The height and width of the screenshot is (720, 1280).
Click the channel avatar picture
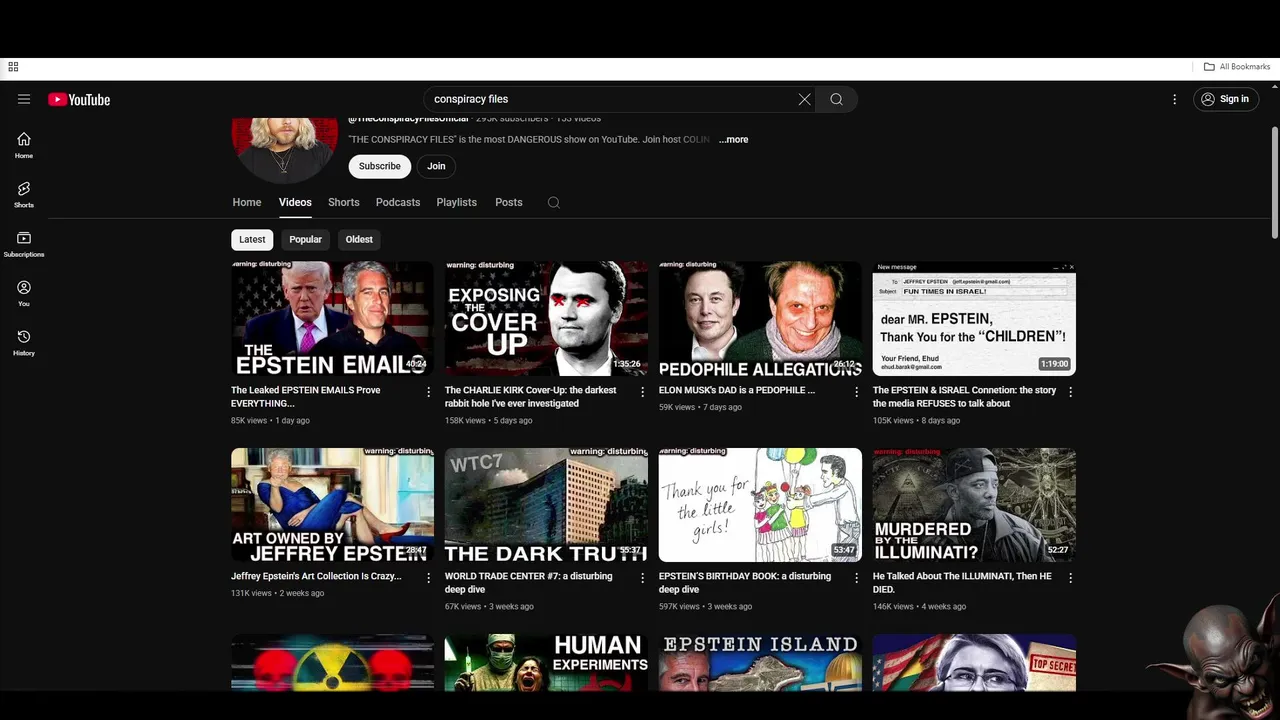point(285,149)
